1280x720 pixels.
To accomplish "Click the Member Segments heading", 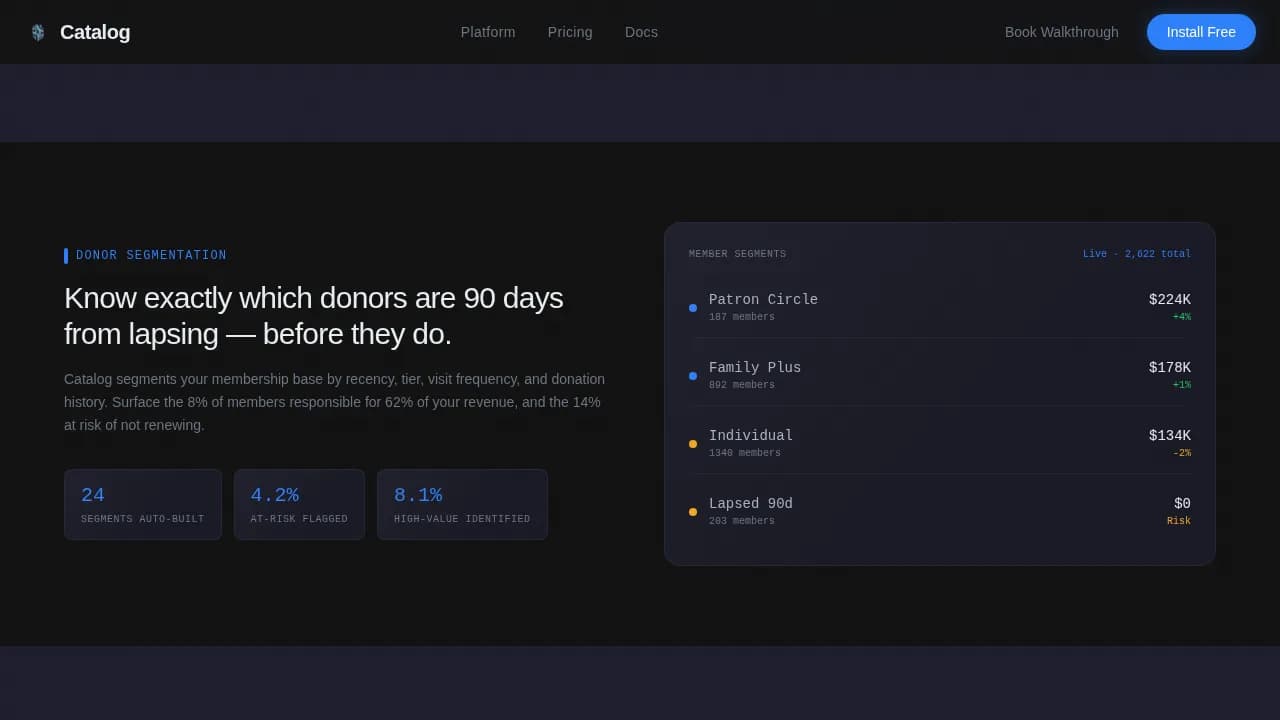I will 737,254.
